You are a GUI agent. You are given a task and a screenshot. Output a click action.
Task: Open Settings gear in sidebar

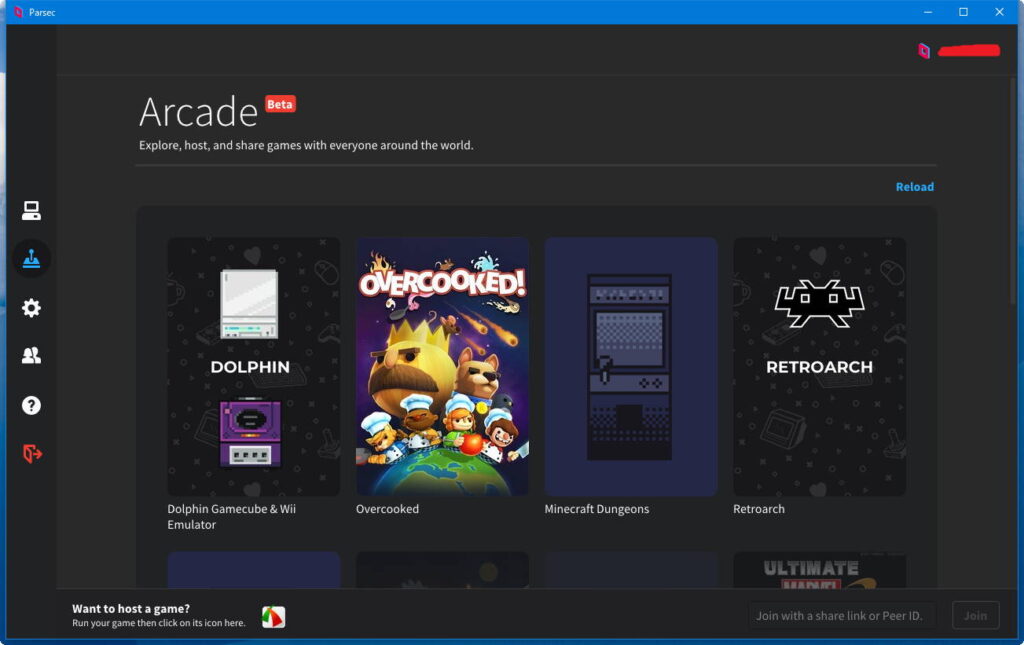coord(31,307)
